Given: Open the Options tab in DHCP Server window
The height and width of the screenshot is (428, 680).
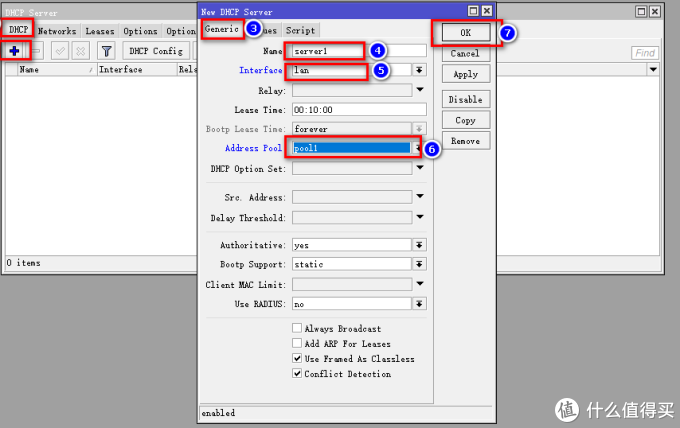Looking at the screenshot, I should 140,31.
